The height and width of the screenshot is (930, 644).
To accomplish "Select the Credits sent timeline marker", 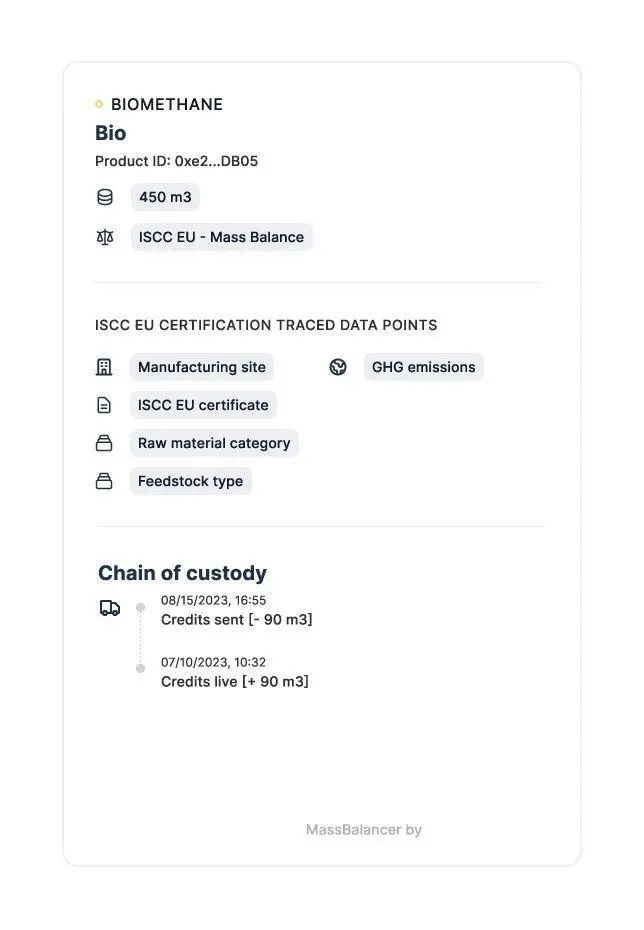I will tap(141, 607).
